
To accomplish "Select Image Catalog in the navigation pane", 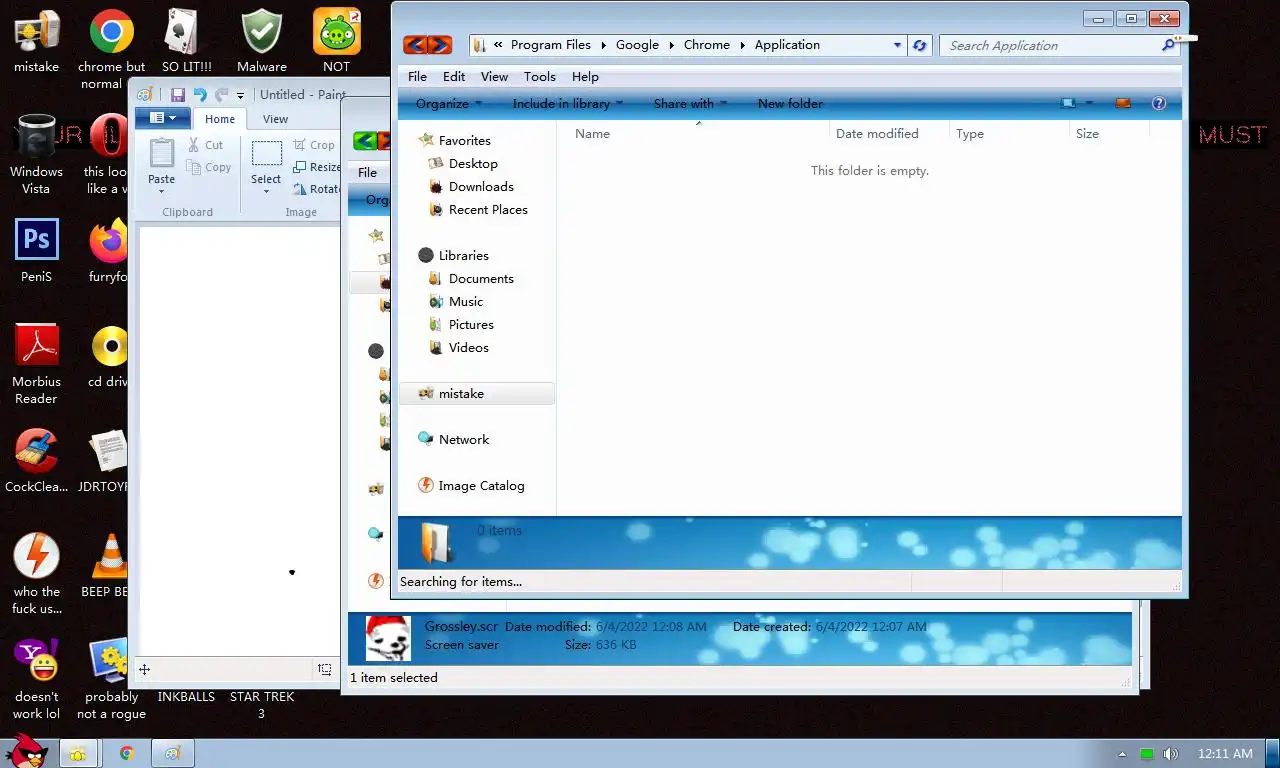I will [x=481, y=486].
